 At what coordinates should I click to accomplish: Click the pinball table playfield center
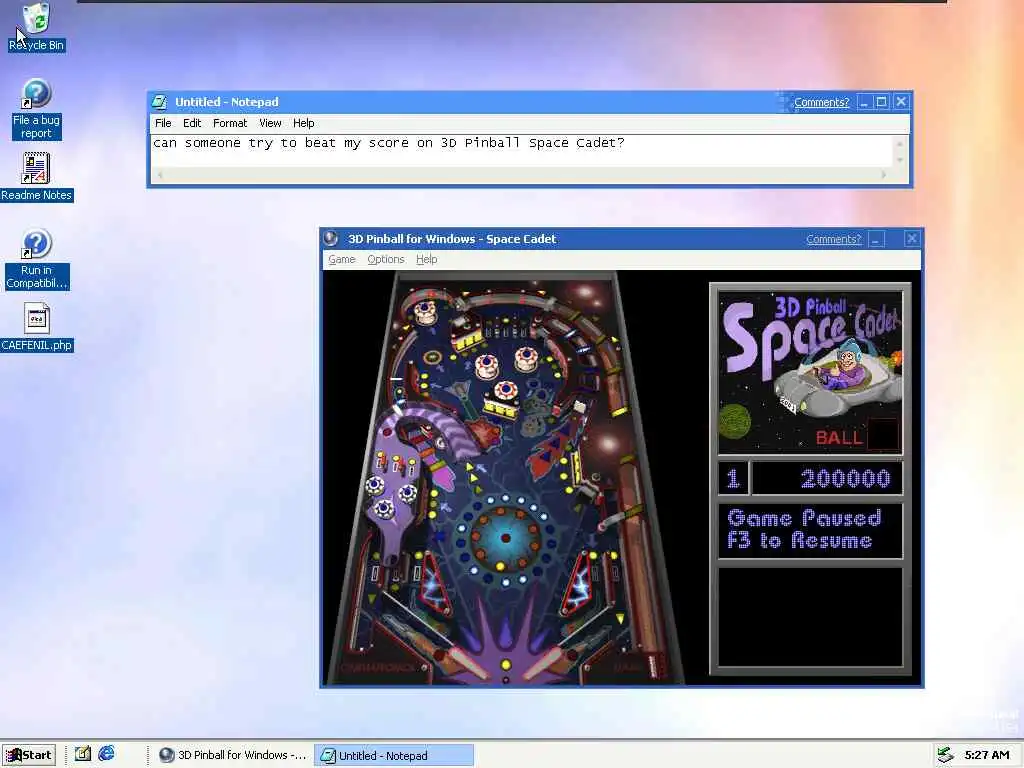[503, 479]
